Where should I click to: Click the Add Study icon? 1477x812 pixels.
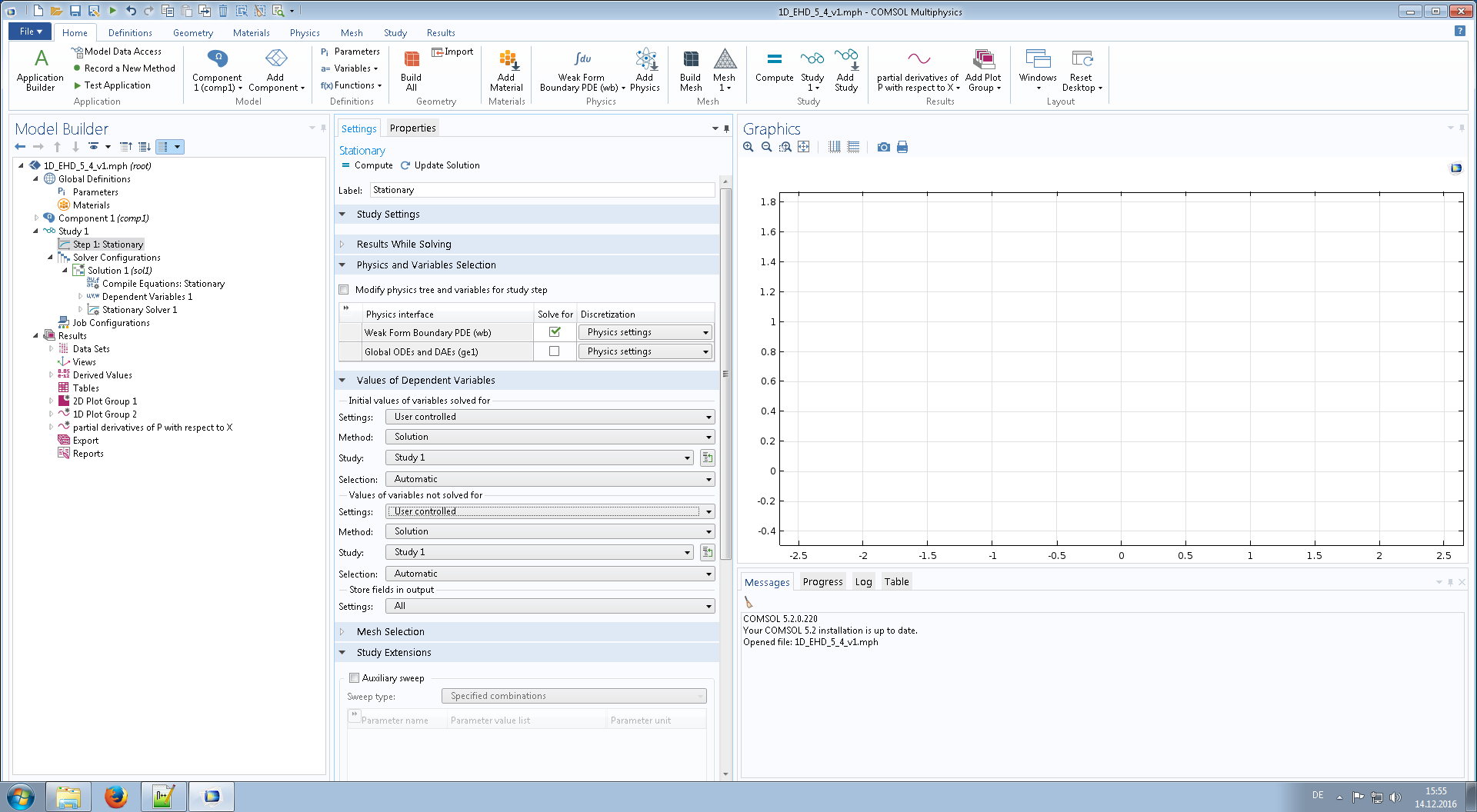(x=845, y=70)
